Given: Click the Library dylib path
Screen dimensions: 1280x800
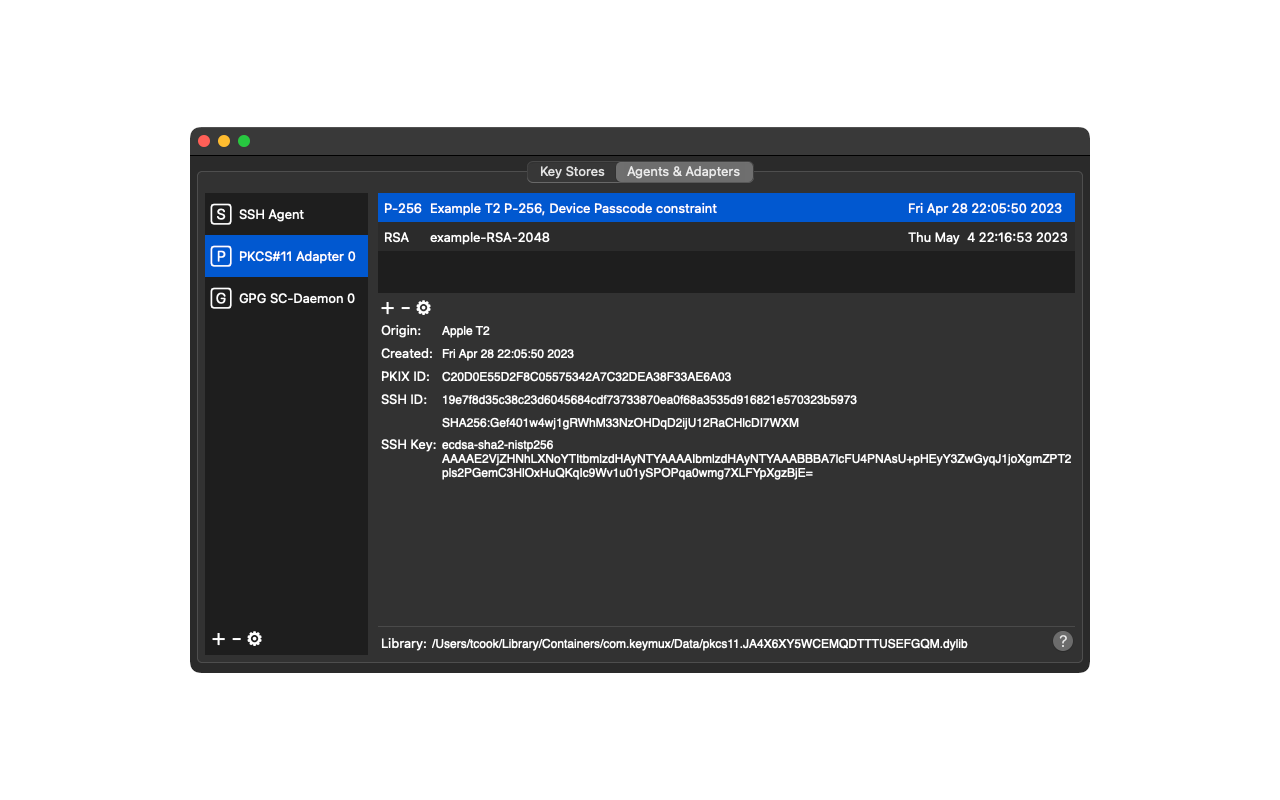Looking at the screenshot, I should click(699, 644).
